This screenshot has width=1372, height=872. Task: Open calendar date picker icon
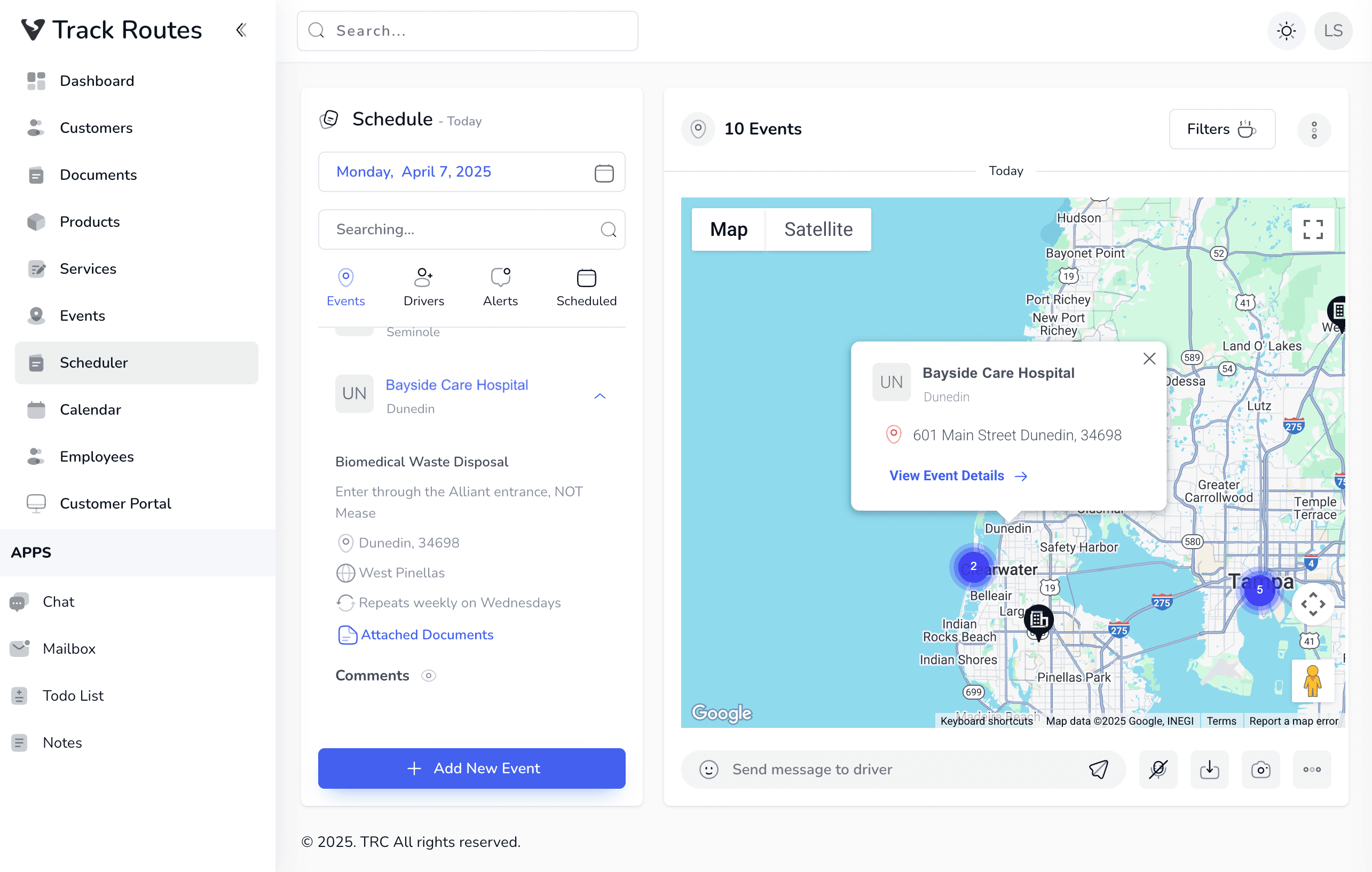(604, 172)
